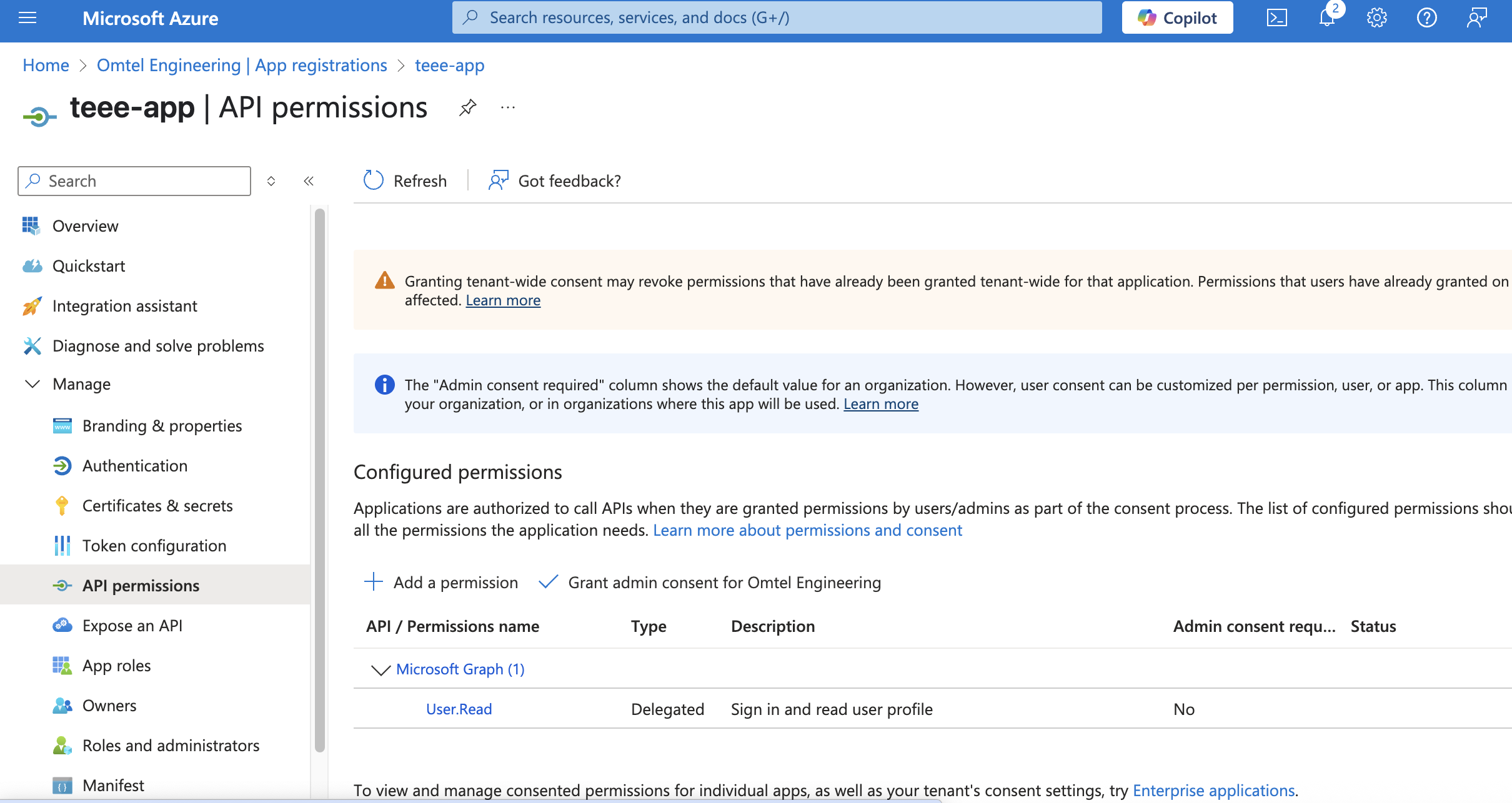Screen dimensions: 1512x803
Task: Click the Copilot logo button
Action: pos(1177,17)
